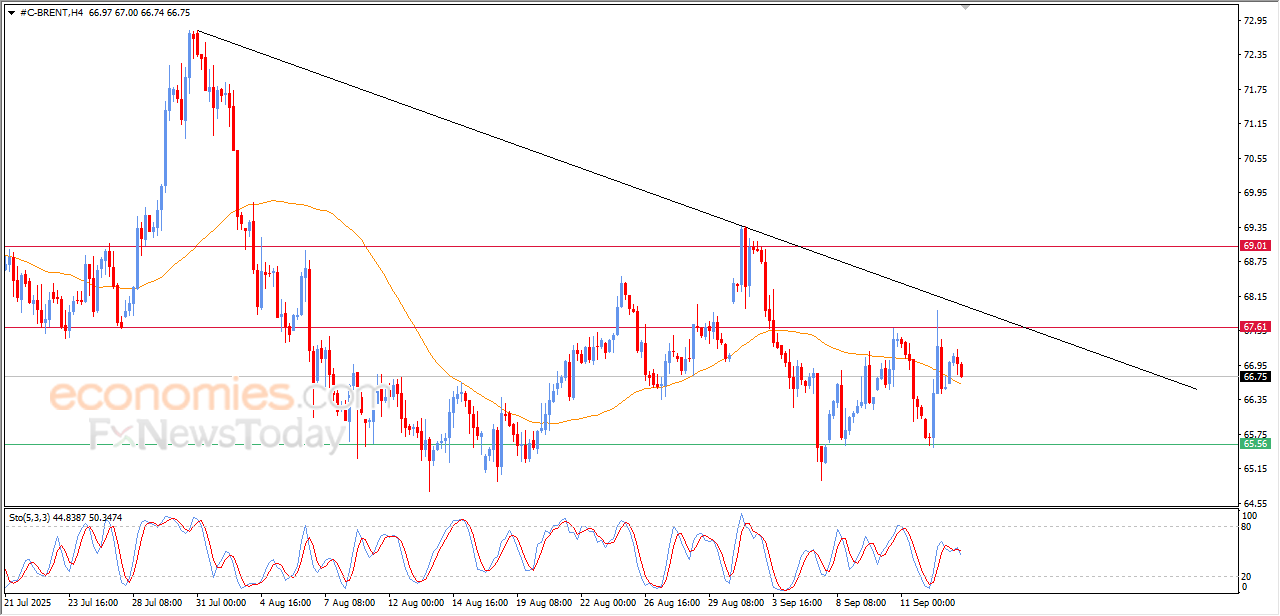This screenshot has height=616, width=1280.
Task: Click the #C-BRENT,H4 chart title text
Action: (x=51, y=13)
